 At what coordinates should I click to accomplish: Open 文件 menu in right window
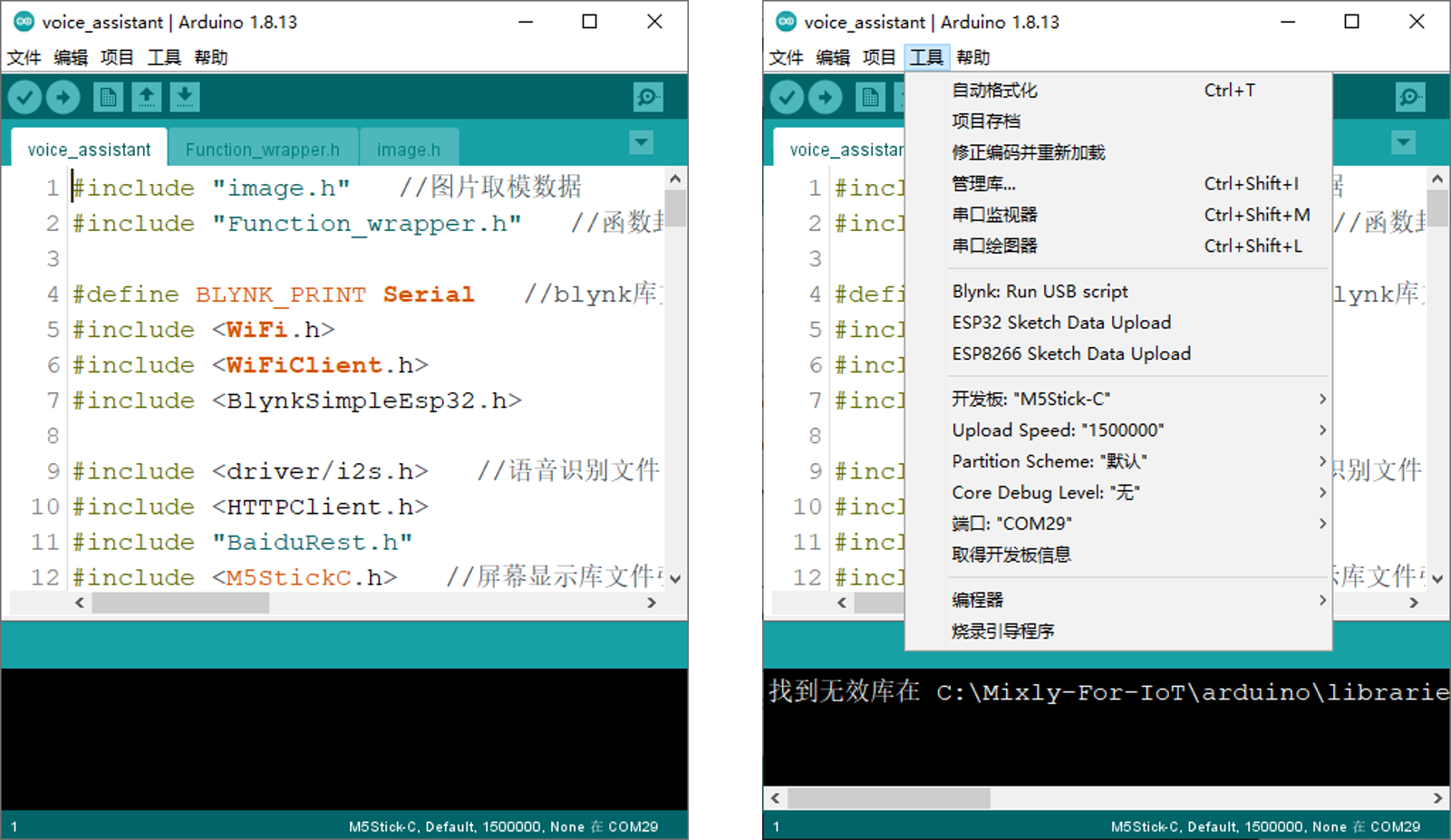787,58
